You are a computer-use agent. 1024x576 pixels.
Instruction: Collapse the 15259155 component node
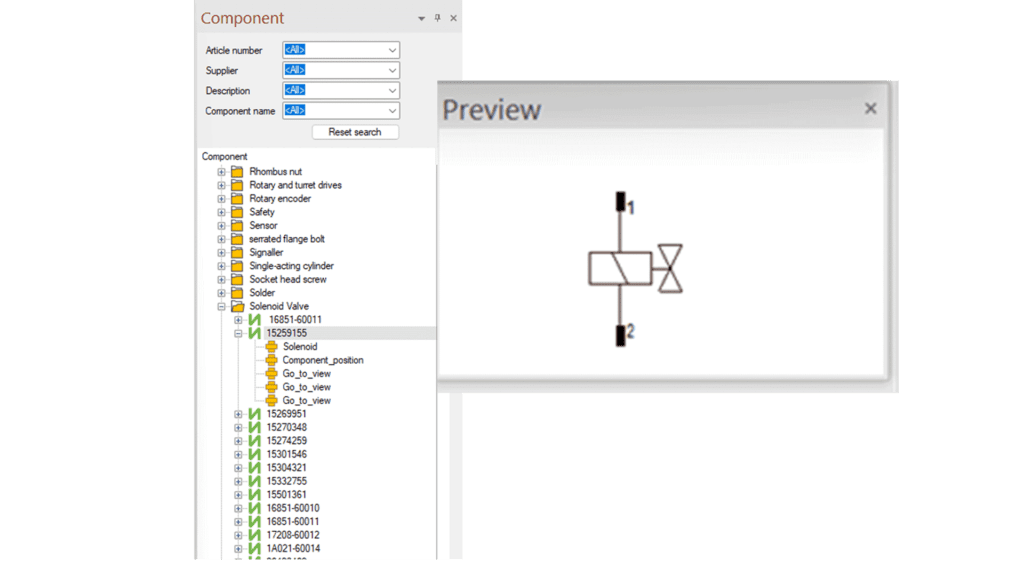tap(238, 333)
